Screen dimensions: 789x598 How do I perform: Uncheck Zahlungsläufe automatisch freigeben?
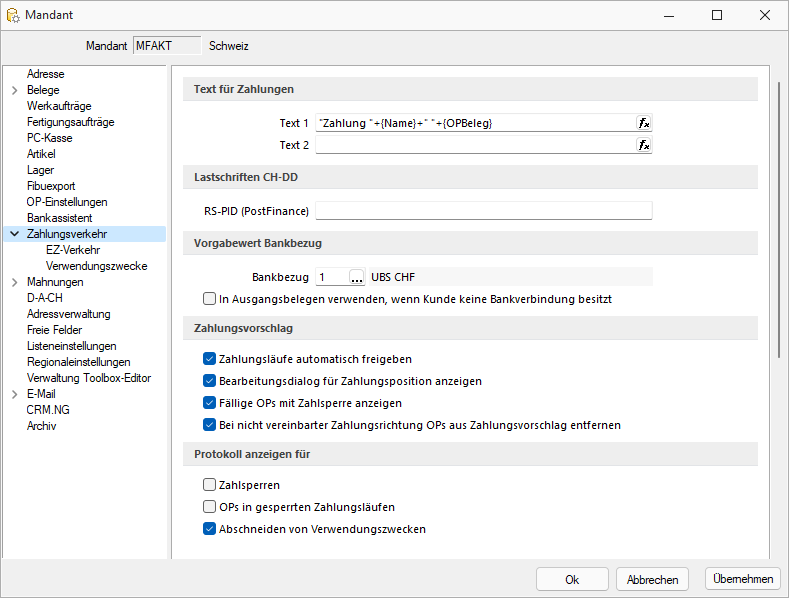point(209,359)
